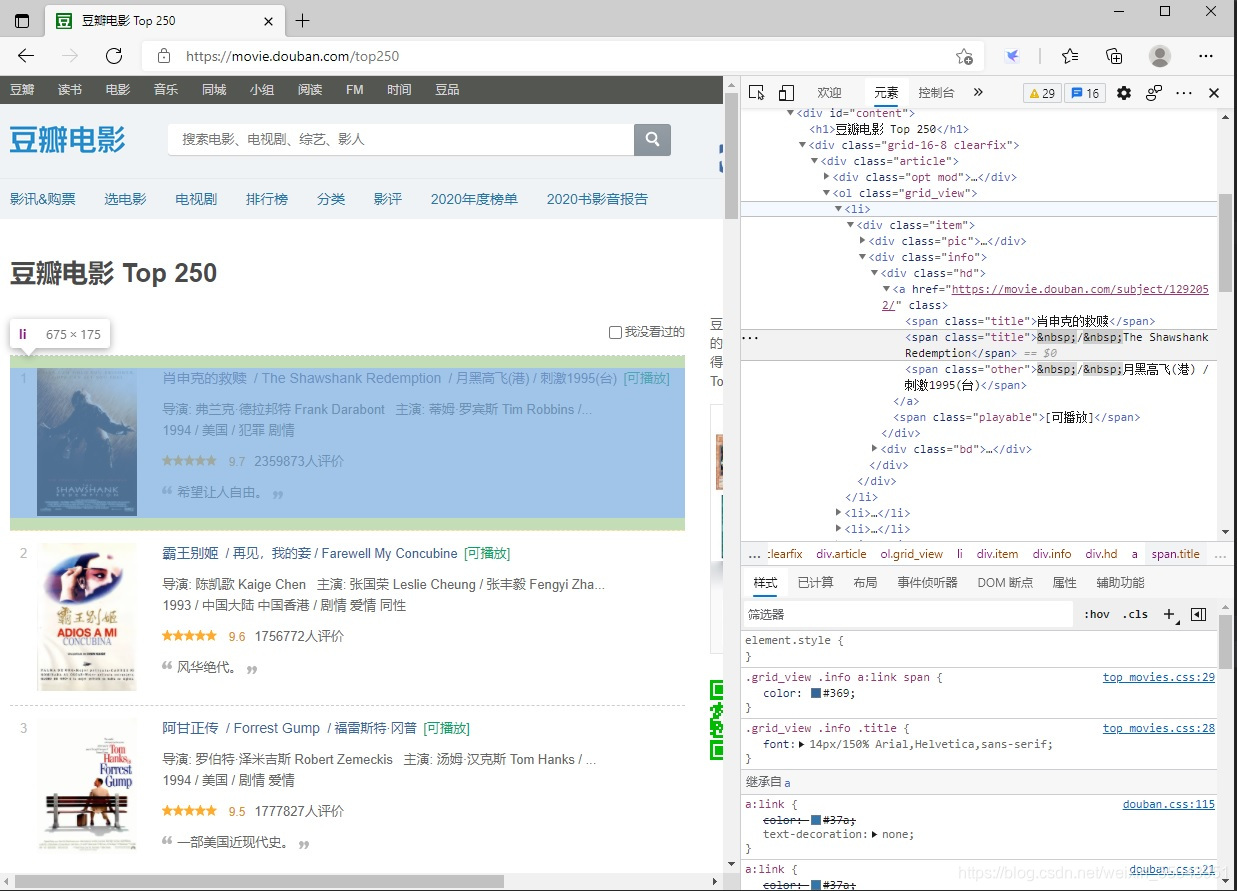Image resolution: width=1237 pixels, height=891 pixels.
Task: Collapse the div id content node
Action: (791, 113)
